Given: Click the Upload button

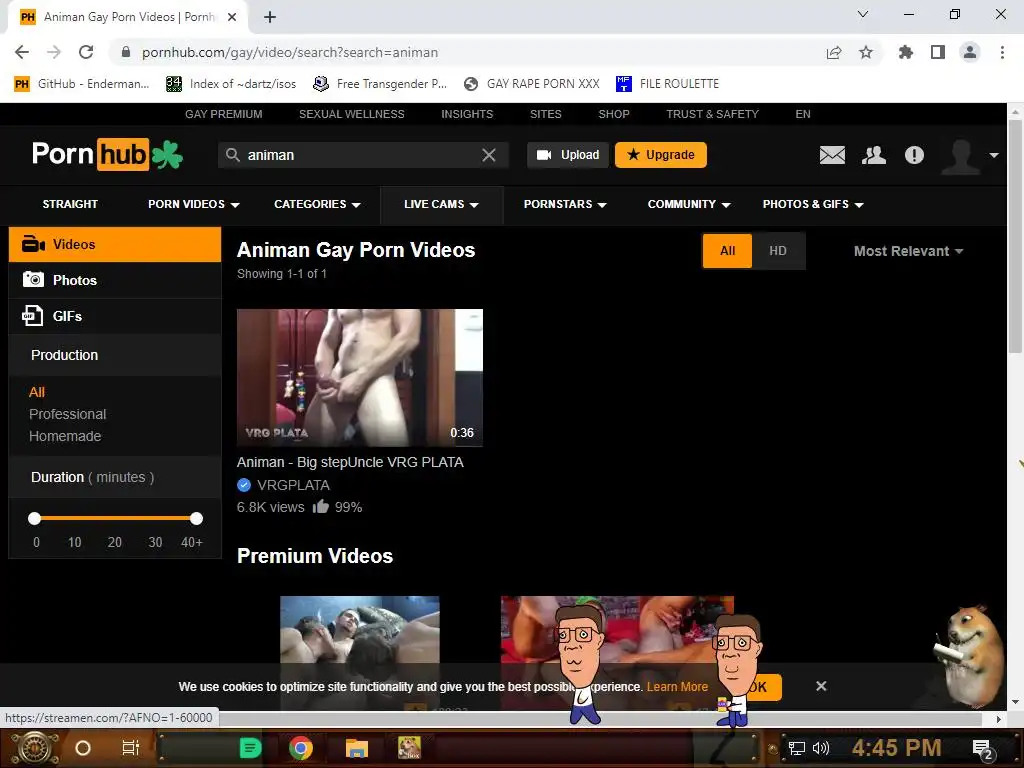Looking at the screenshot, I should click(x=568, y=155).
